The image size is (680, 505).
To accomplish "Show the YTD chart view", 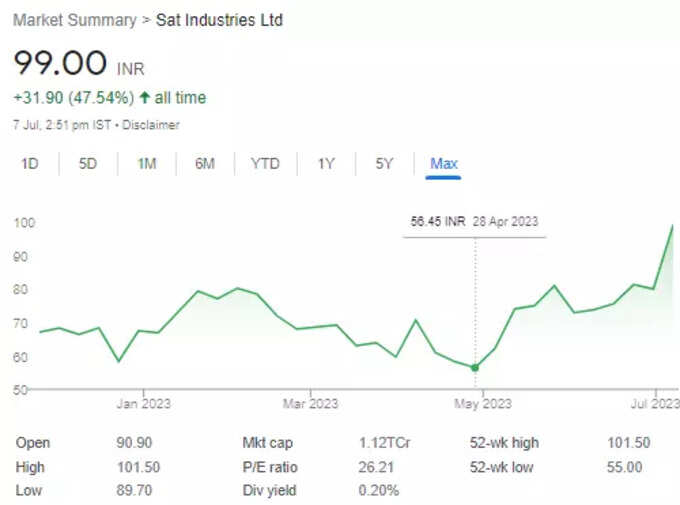I will point(265,164).
